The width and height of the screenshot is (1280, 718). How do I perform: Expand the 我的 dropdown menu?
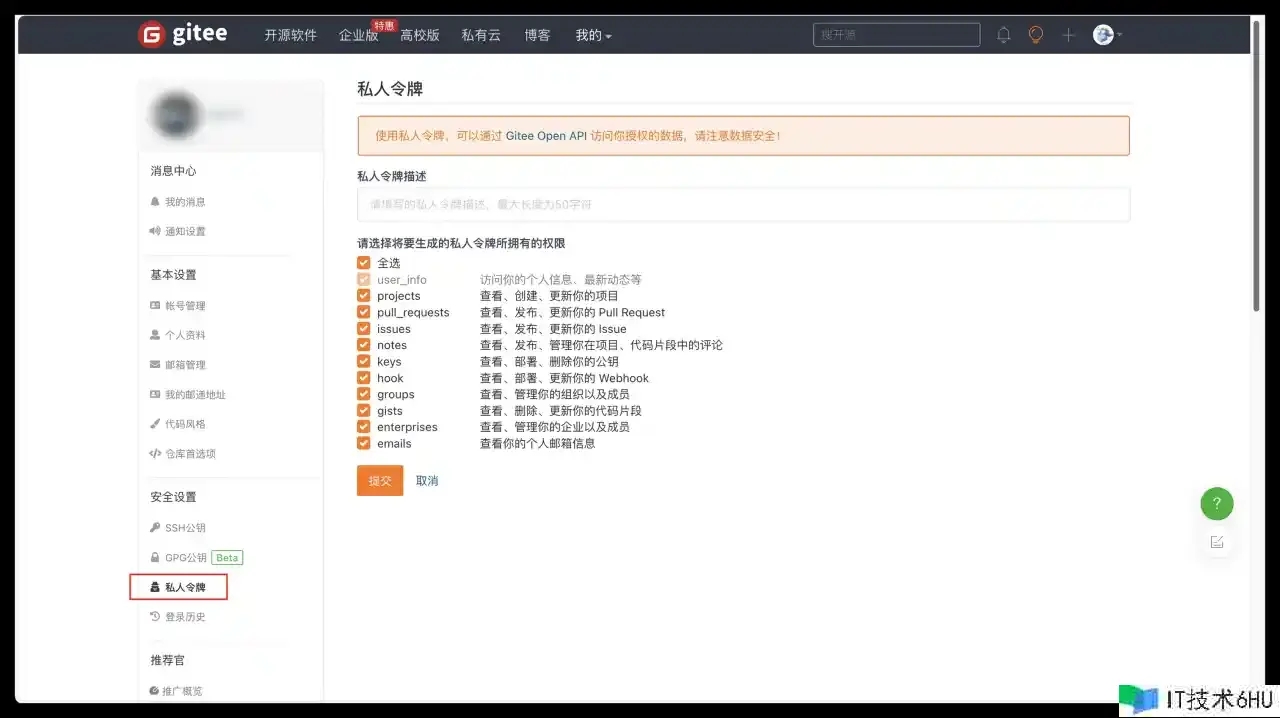coord(593,35)
